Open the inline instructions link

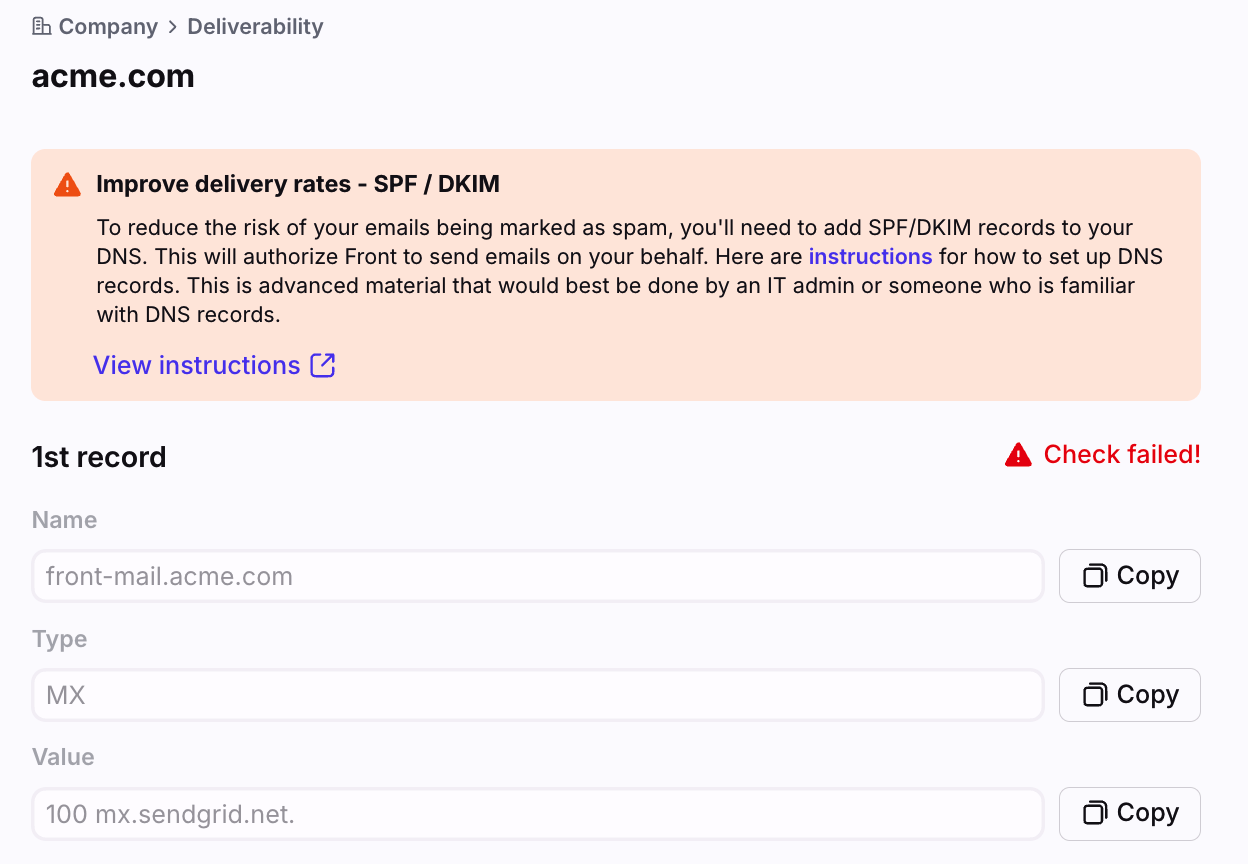coord(870,256)
